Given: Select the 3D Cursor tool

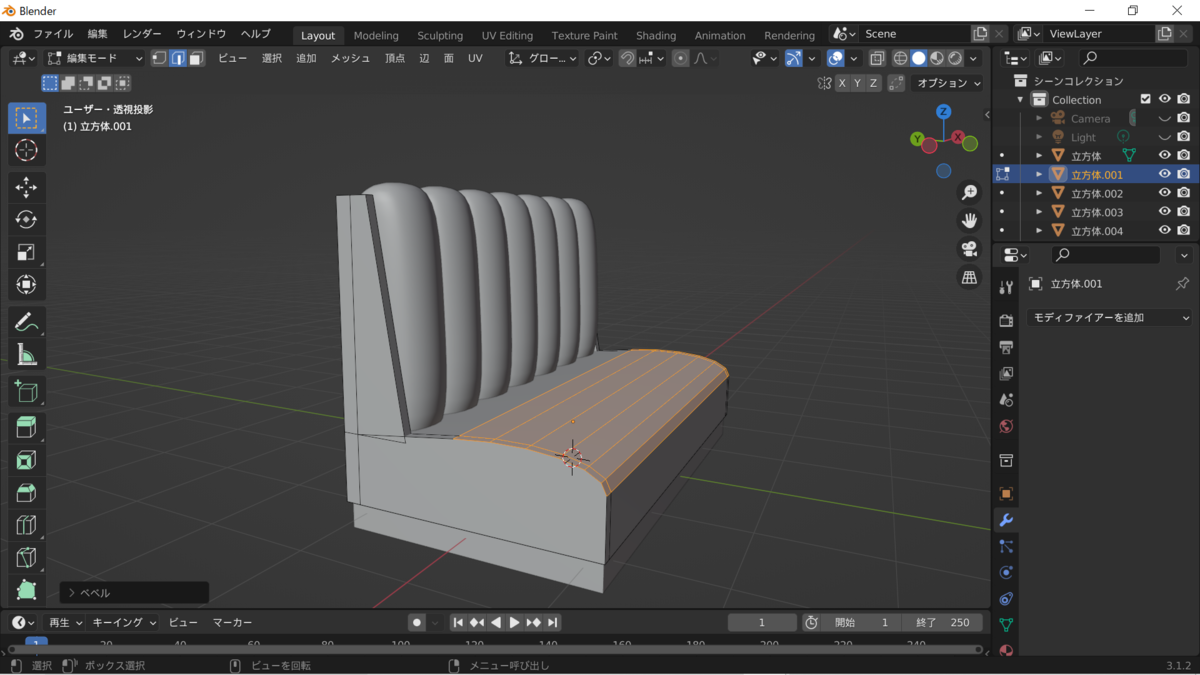Looking at the screenshot, I should [27, 150].
